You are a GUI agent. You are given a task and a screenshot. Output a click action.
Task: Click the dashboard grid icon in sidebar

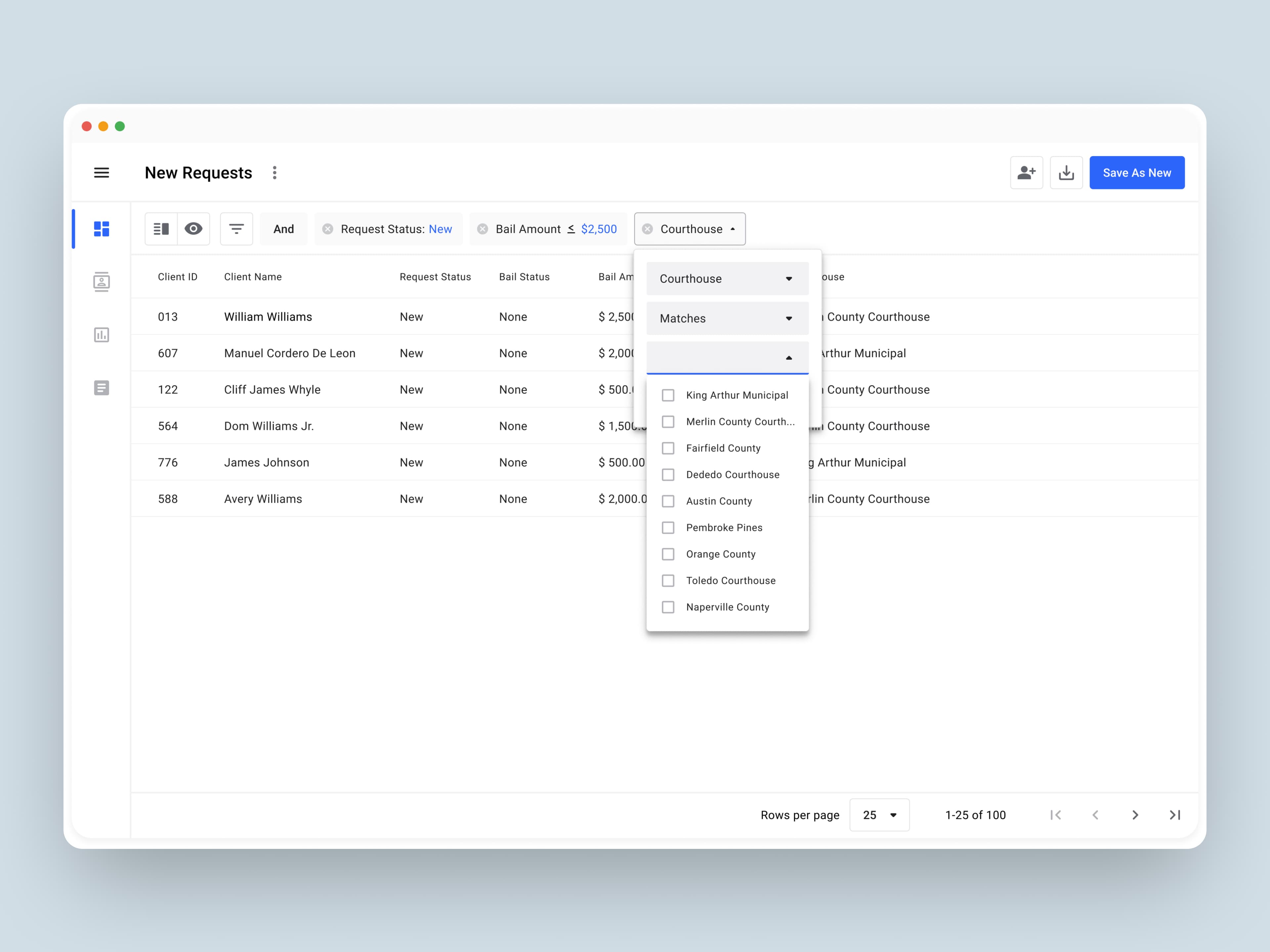[x=102, y=228]
